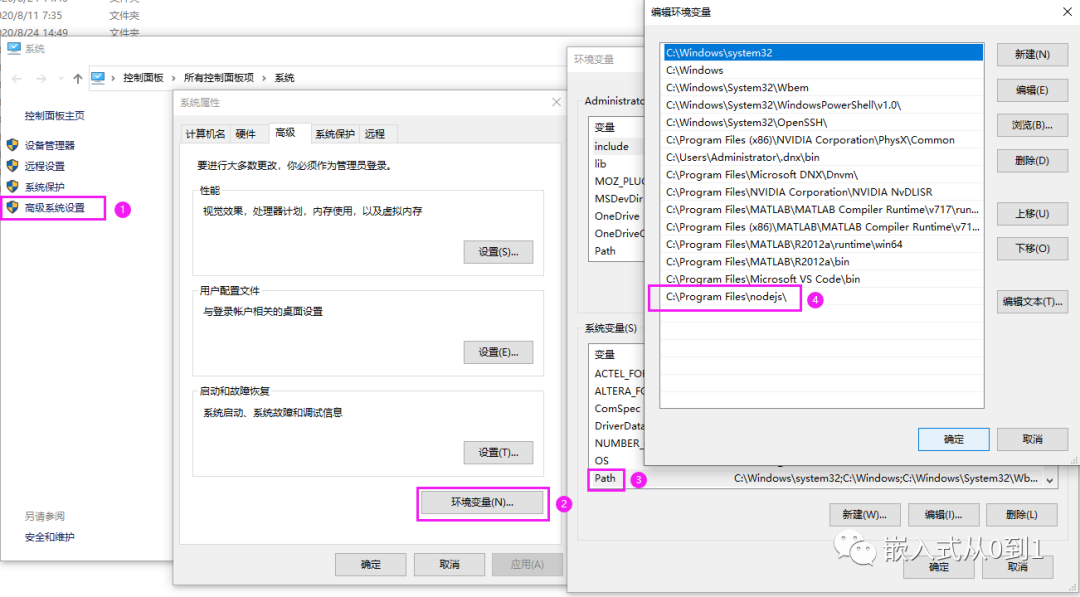This screenshot has width=1080, height=597.
Task: Select C:\Program Files\nodejs\ entry
Action: pyautogui.click(x=822, y=297)
